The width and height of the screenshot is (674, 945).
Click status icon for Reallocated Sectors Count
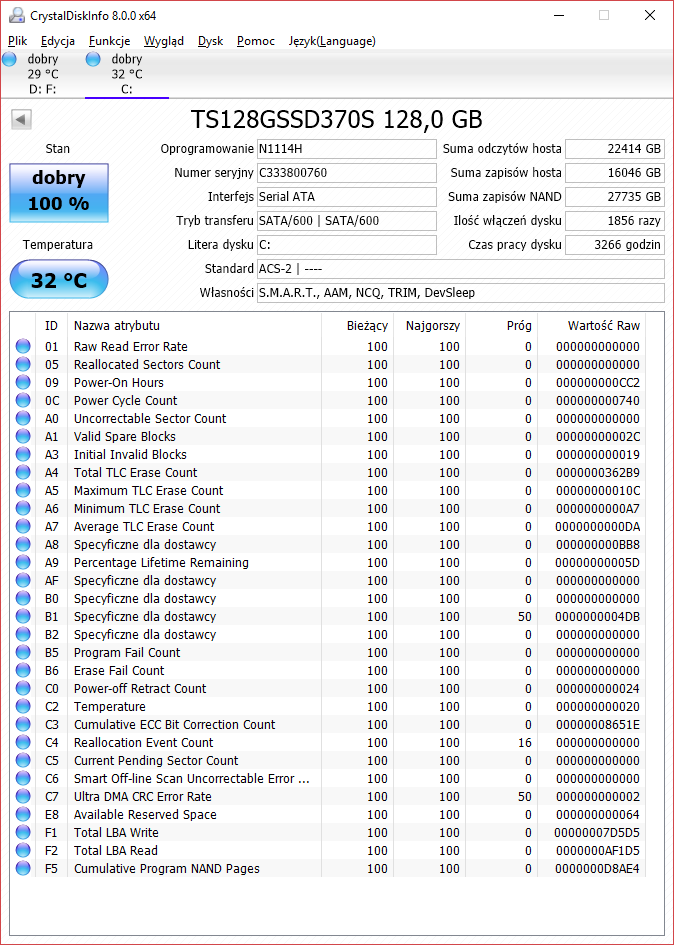[23, 365]
